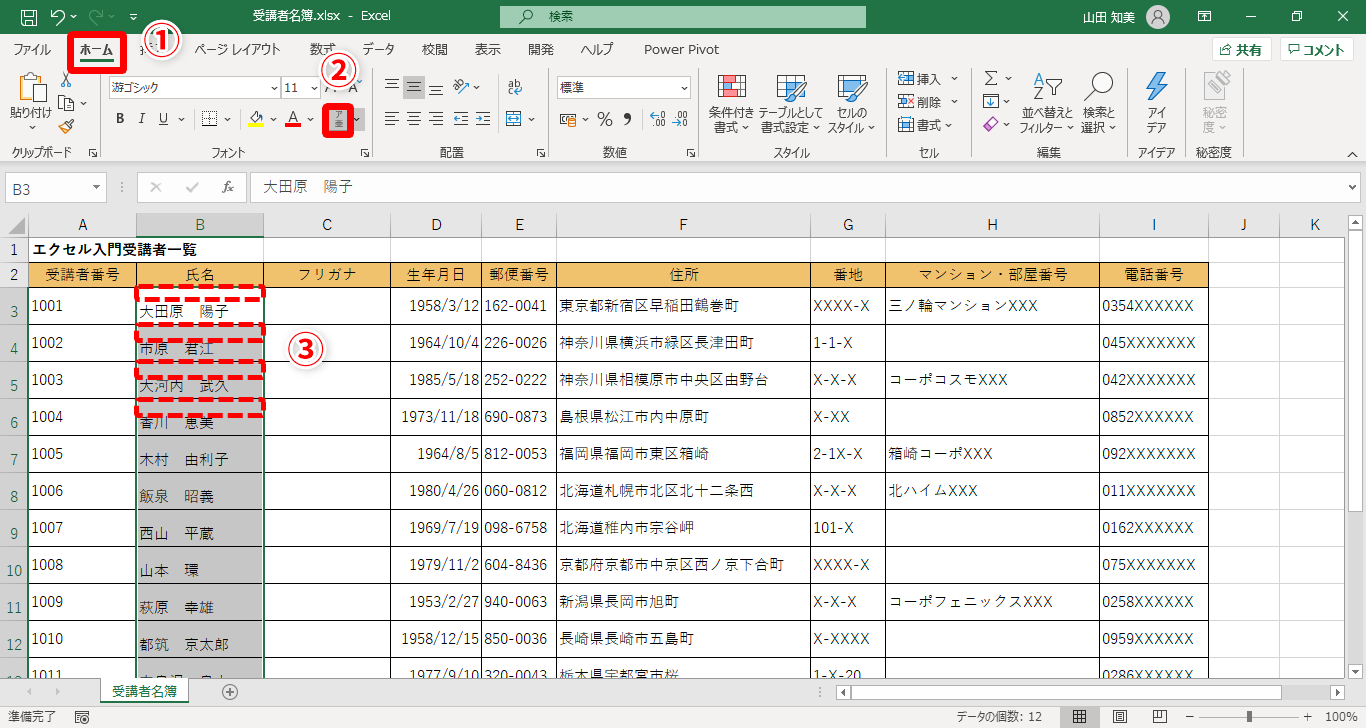The height and width of the screenshot is (728, 1366).
Task: Save the workbook with the floppy icon
Action: point(29,17)
